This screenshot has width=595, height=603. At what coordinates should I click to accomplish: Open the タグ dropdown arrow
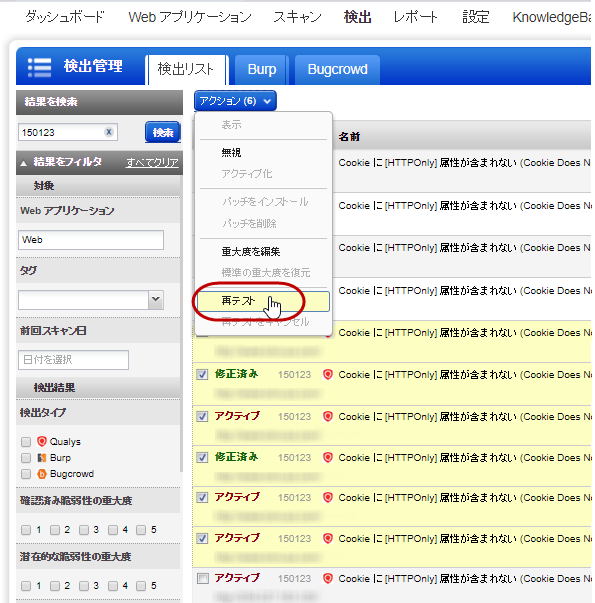click(156, 300)
